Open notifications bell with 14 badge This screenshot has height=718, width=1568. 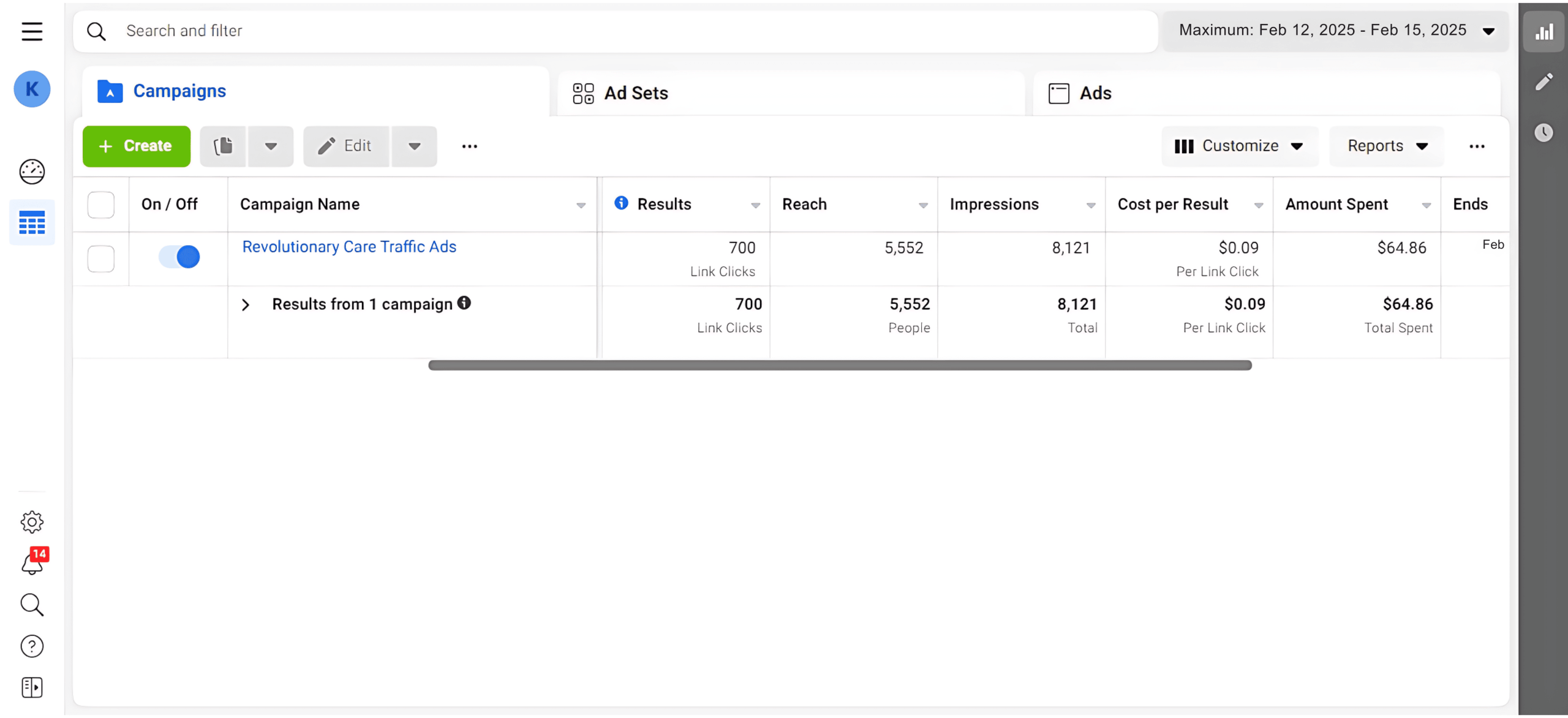32,563
